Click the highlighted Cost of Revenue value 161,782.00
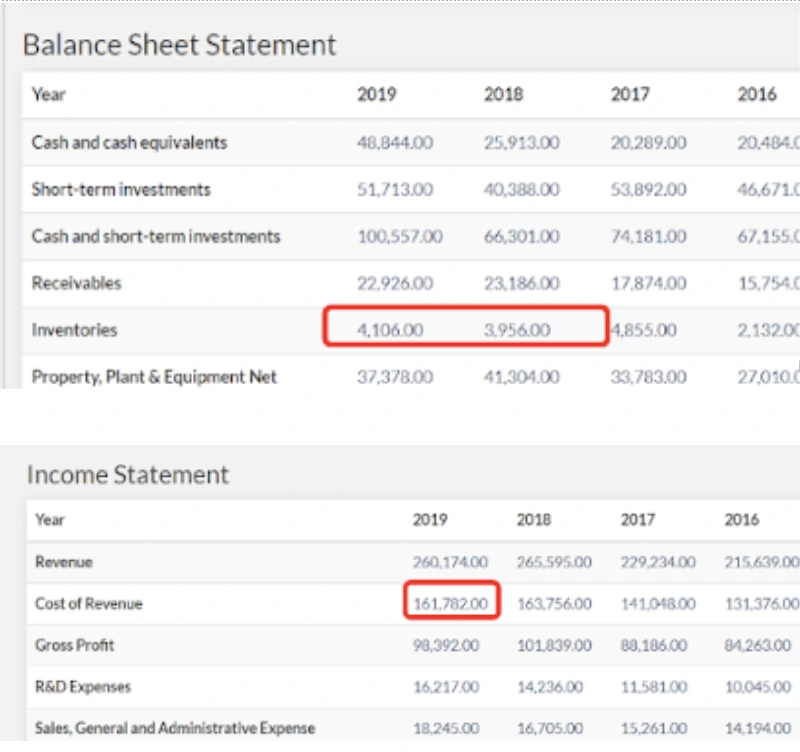 click(x=450, y=604)
